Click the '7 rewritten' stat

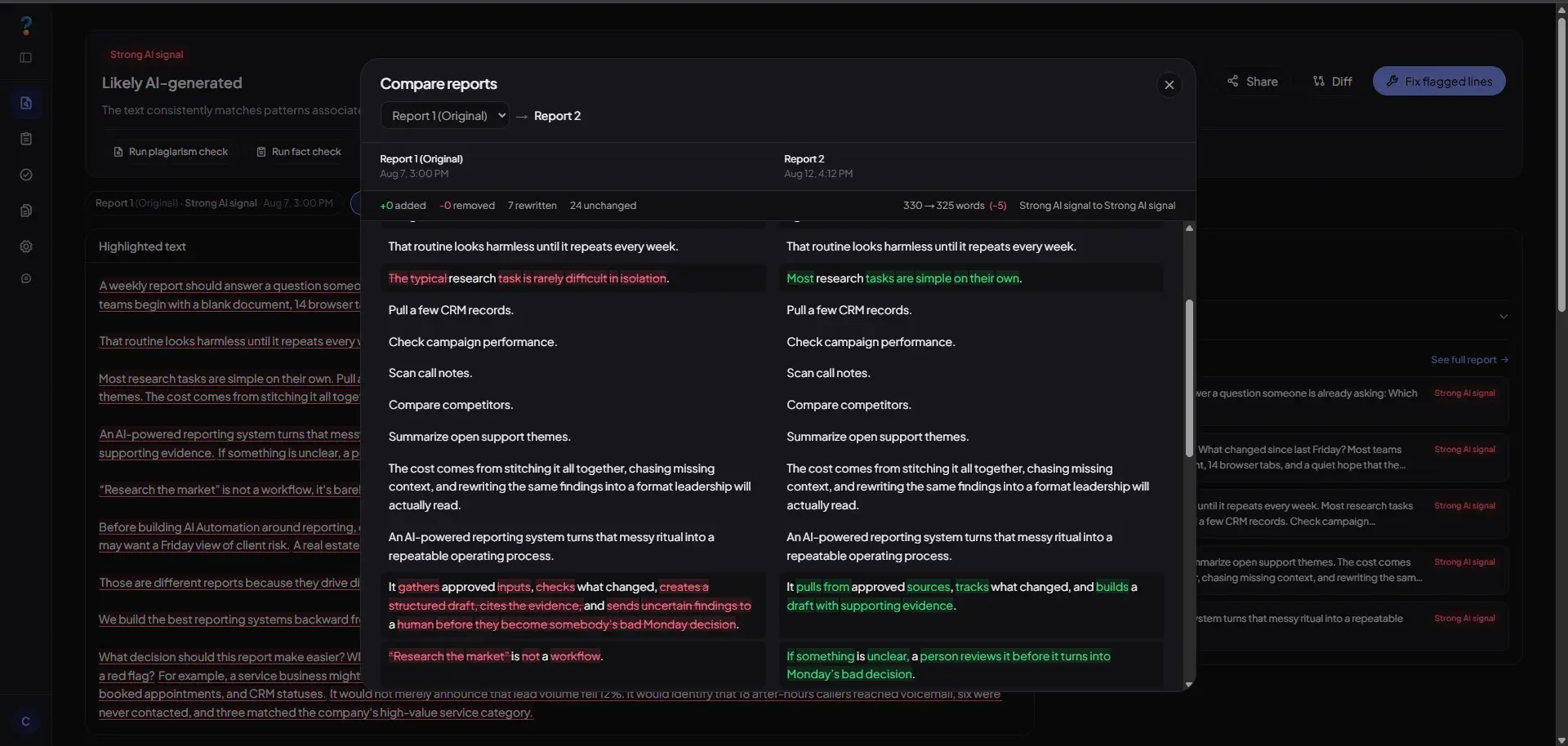[532, 206]
